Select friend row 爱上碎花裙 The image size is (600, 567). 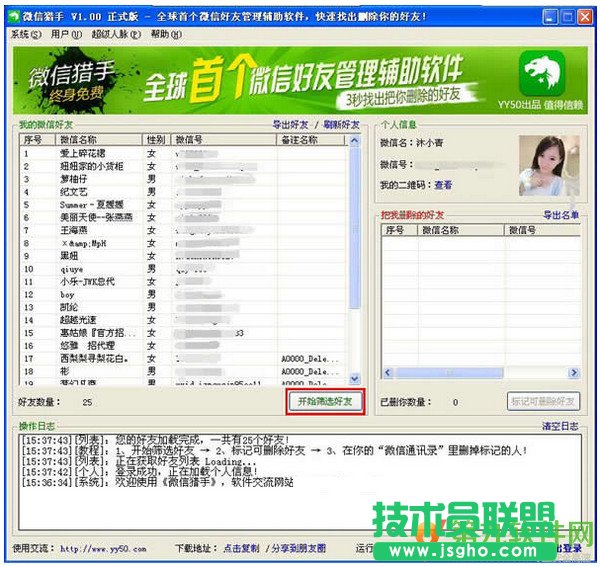184,154
